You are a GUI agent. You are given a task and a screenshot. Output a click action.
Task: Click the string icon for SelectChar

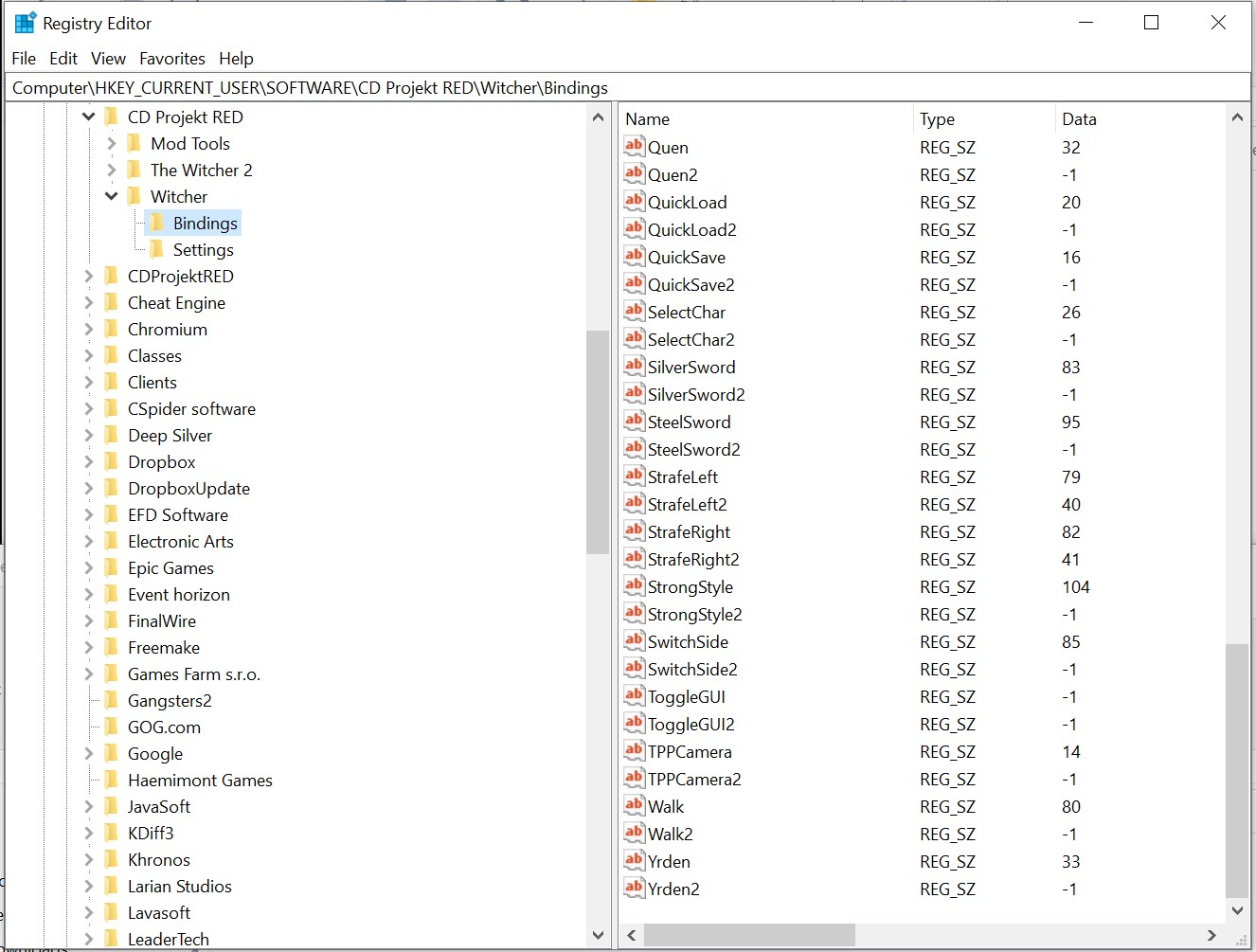[634, 311]
